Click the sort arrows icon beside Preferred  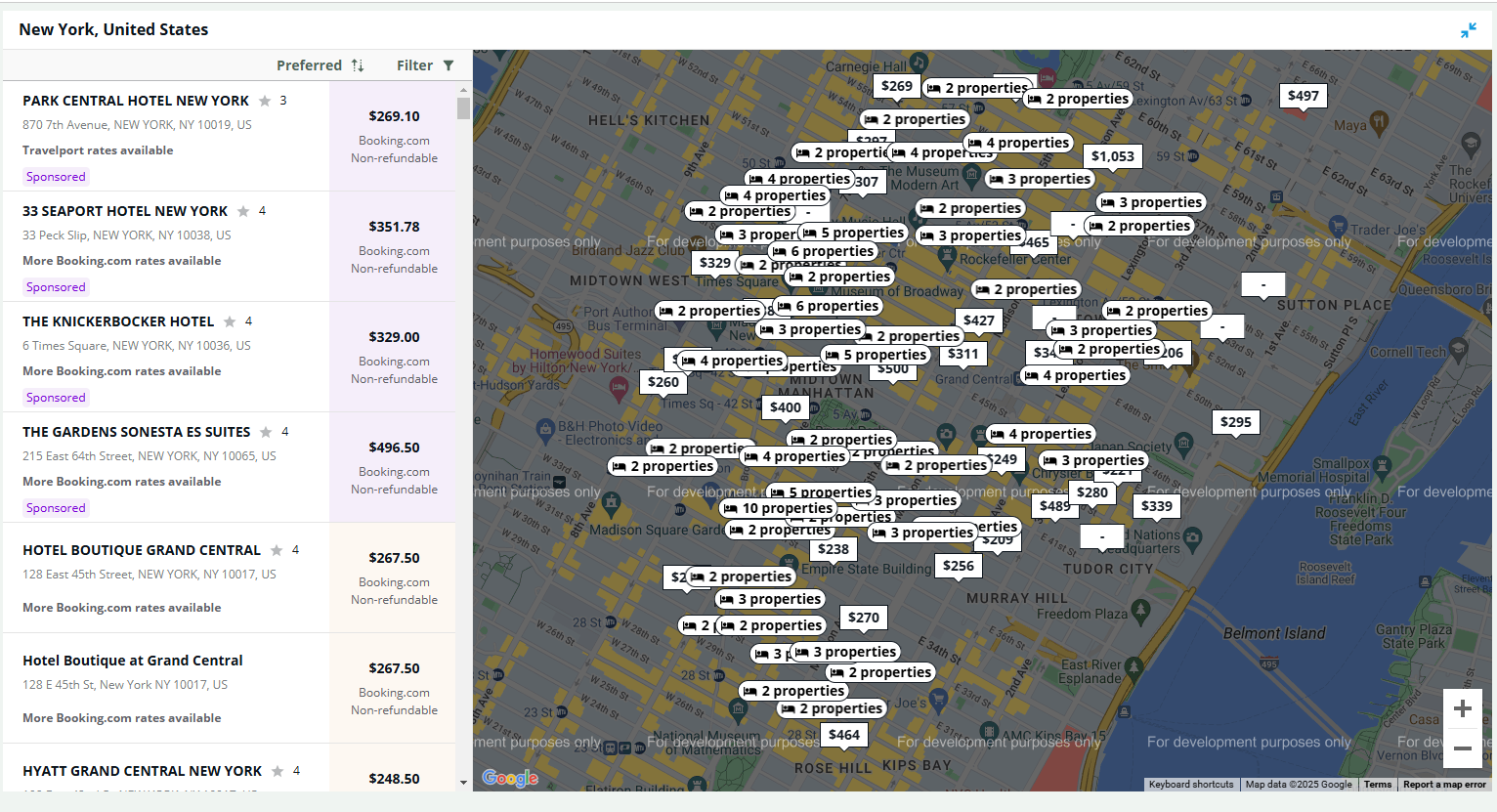point(358,65)
